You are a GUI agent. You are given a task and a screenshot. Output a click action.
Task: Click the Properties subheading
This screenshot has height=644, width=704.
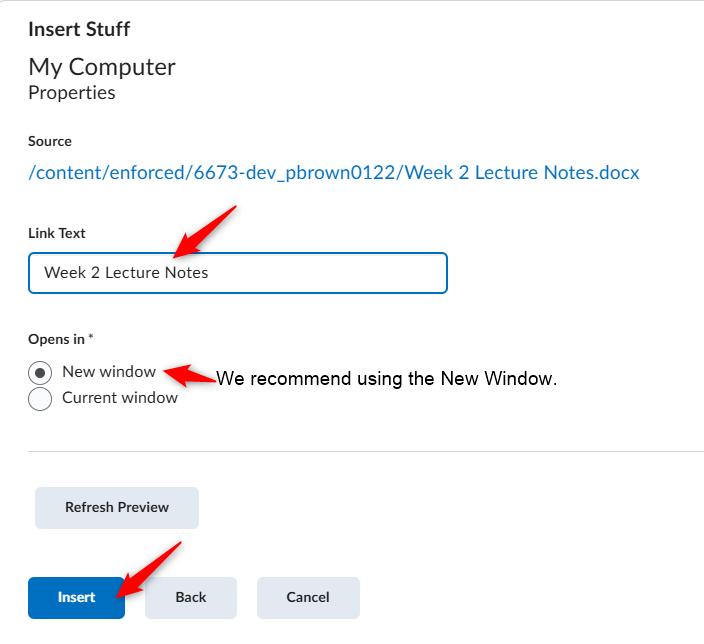click(x=72, y=93)
